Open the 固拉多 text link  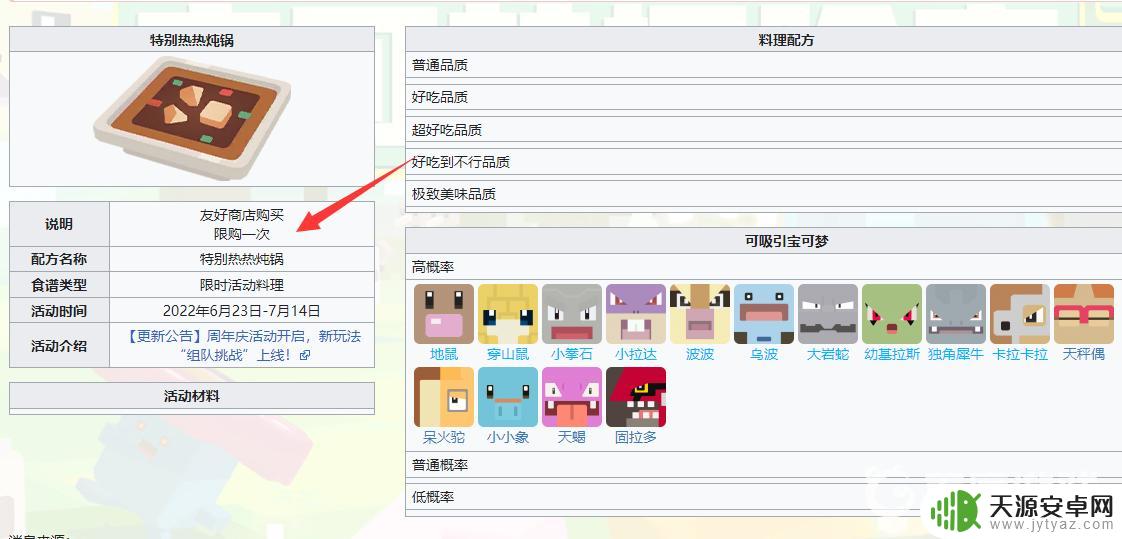[x=636, y=437]
